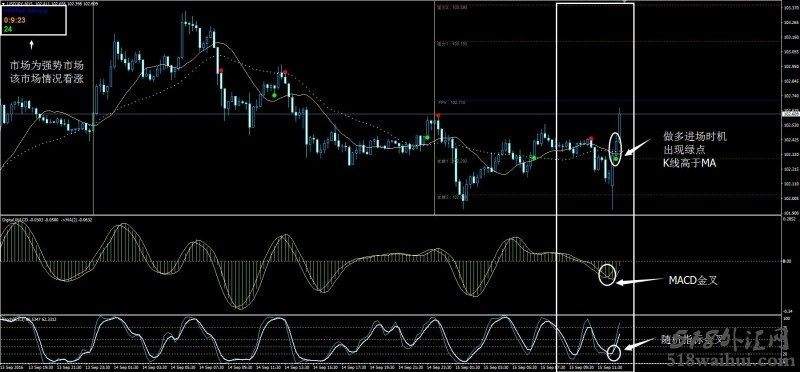
Task: Click 101.900 on the price scale
Action: [x=790, y=213]
